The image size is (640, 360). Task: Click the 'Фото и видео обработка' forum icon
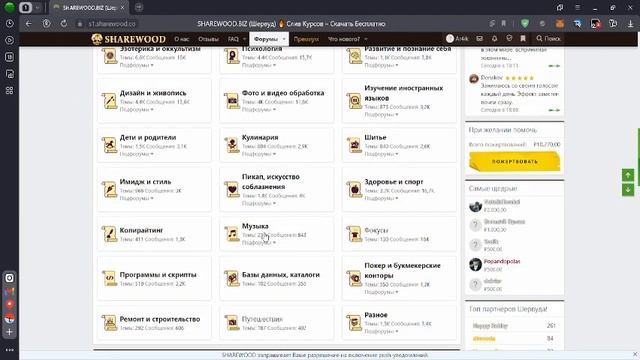[x=232, y=101]
